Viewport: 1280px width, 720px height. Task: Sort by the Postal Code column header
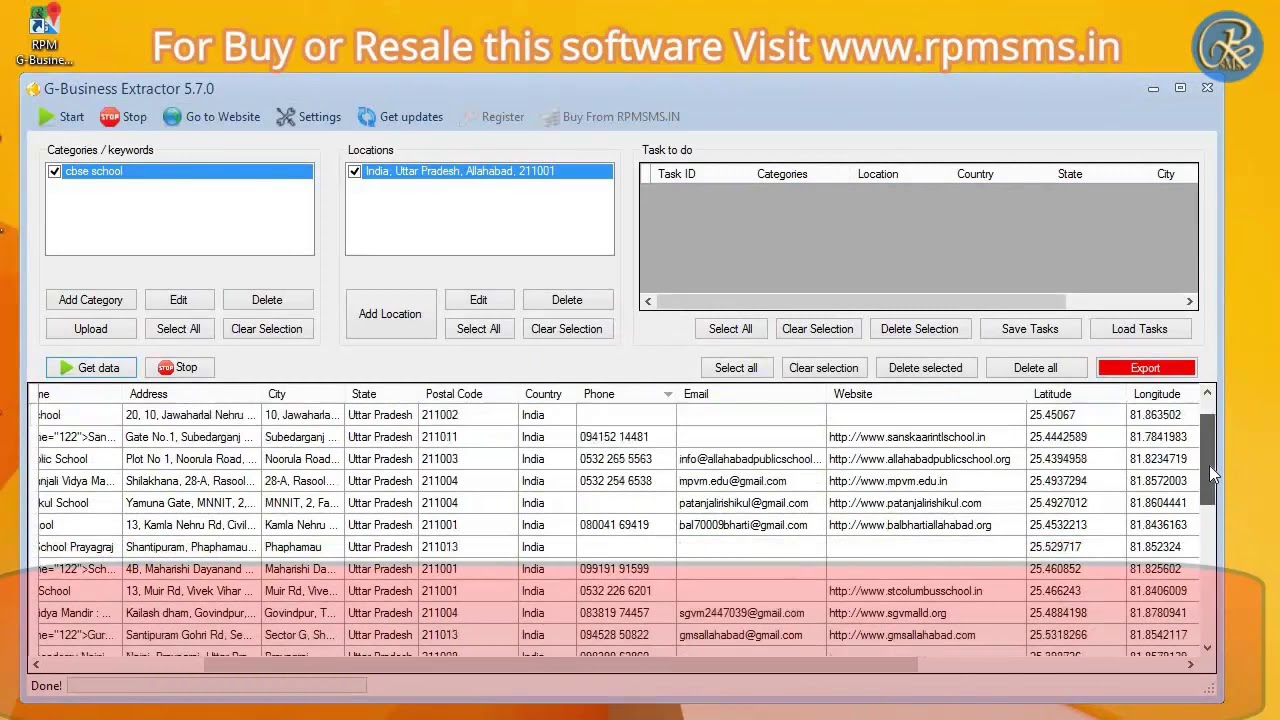(468, 395)
